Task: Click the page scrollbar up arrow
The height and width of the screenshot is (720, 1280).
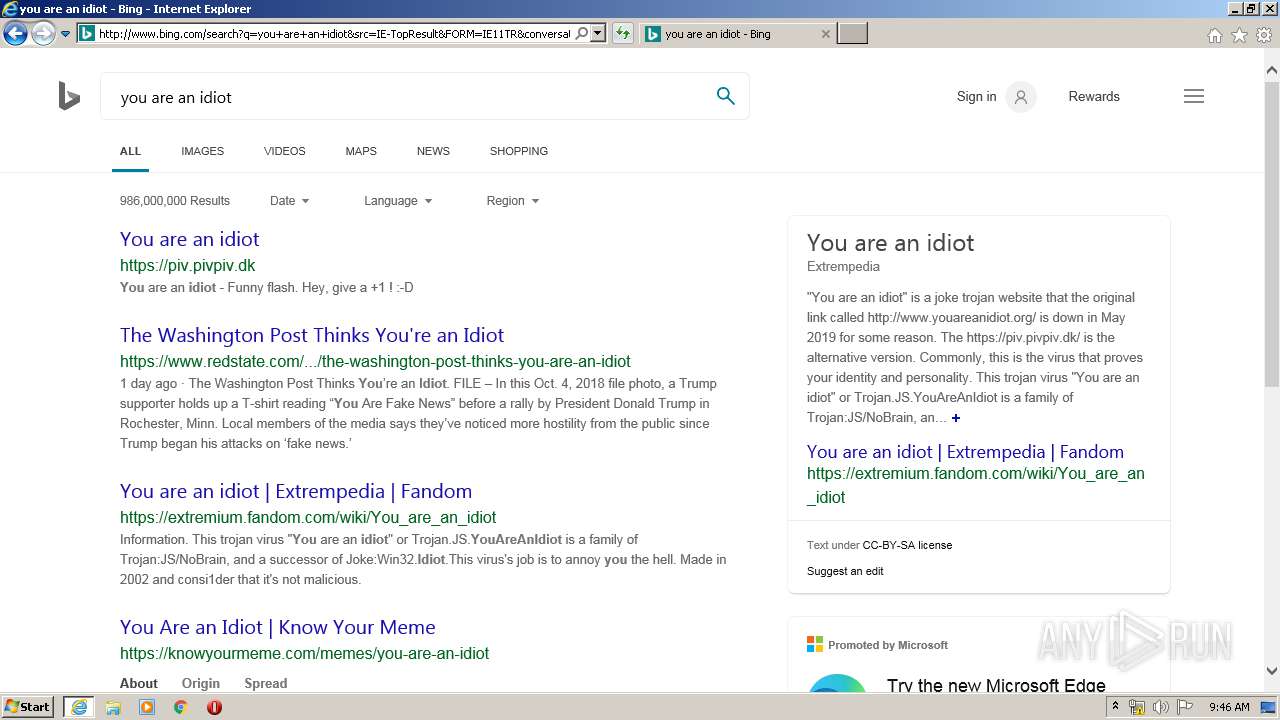Action: pyautogui.click(x=1272, y=70)
